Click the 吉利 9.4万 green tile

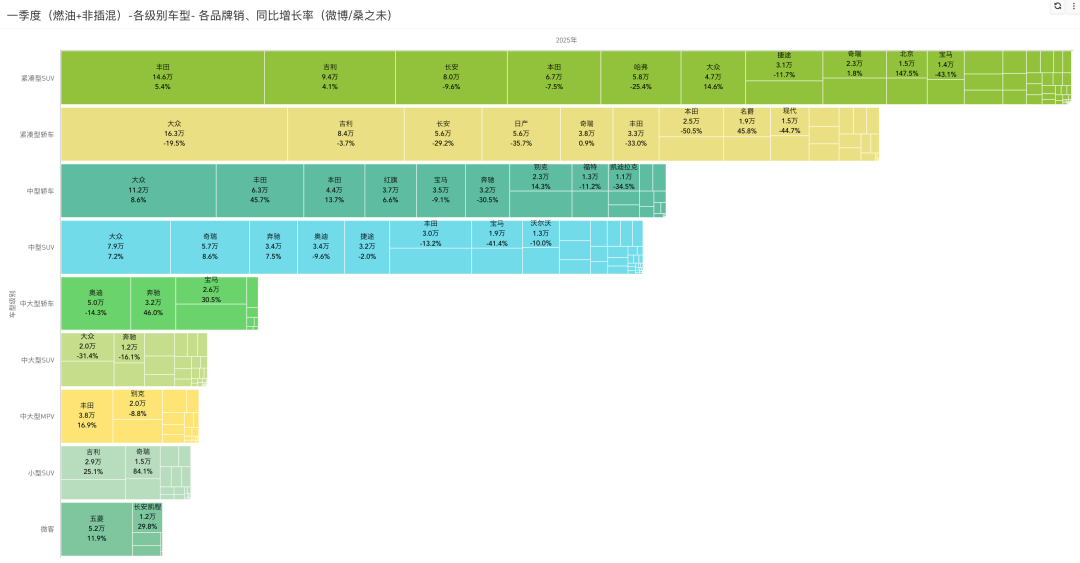pos(330,77)
